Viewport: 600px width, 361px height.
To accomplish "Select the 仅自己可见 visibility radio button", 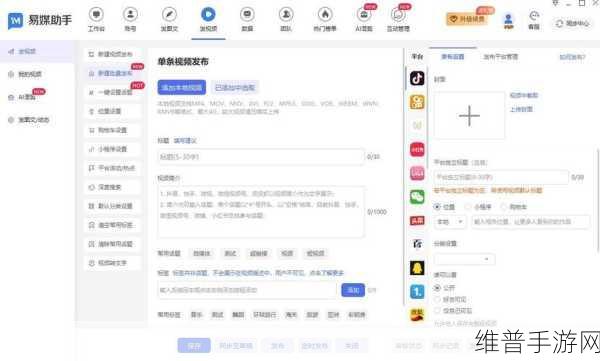I will pos(437,310).
